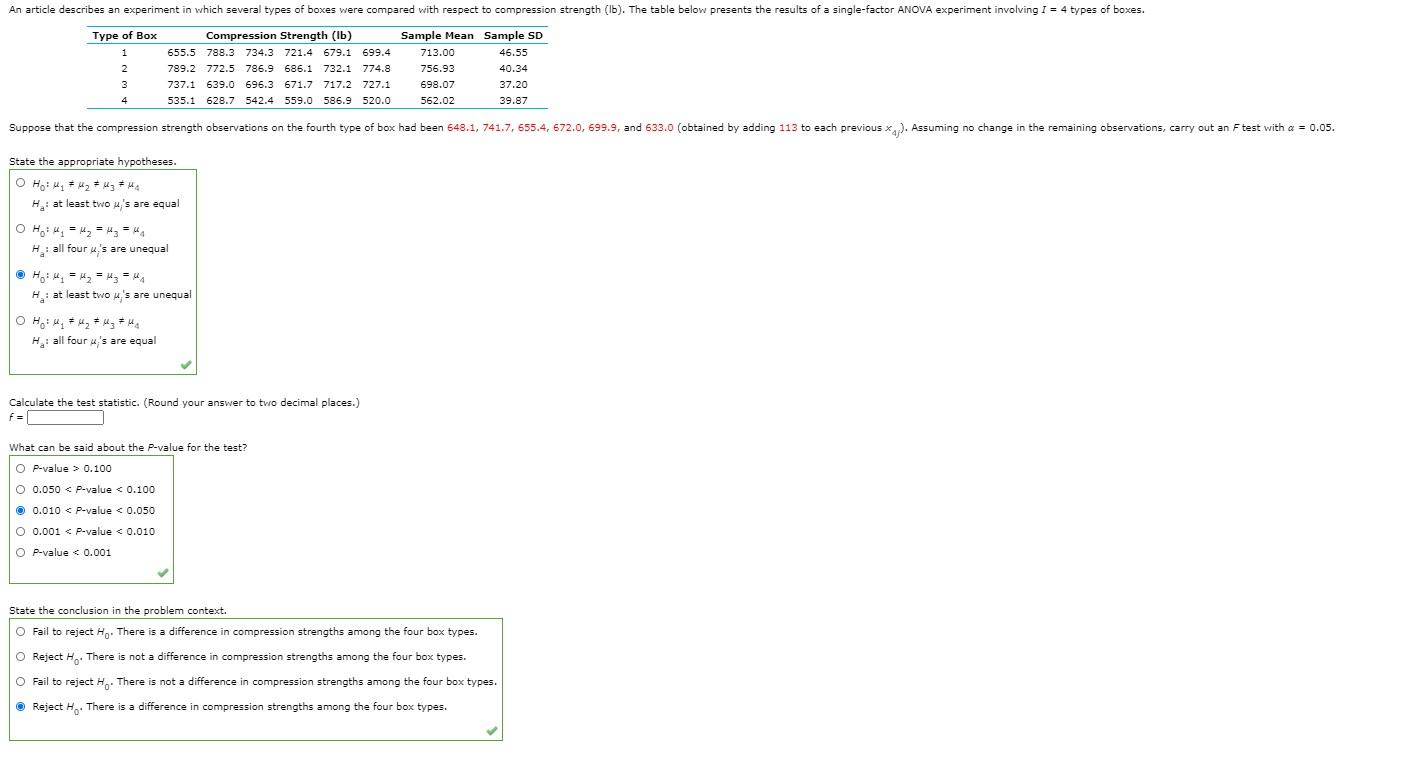Select hypotheses option 'at least two are unequal'

[x=21, y=275]
